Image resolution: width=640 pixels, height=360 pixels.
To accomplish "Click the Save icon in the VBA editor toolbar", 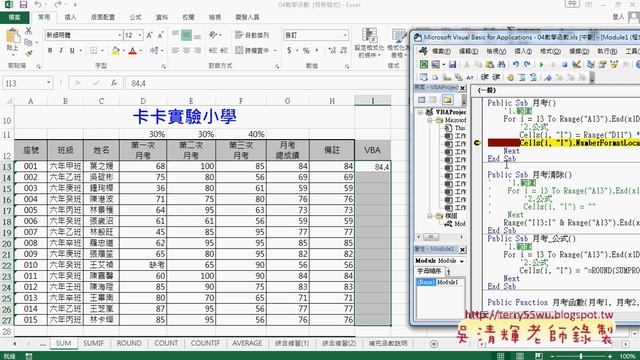I will [x=452, y=64].
